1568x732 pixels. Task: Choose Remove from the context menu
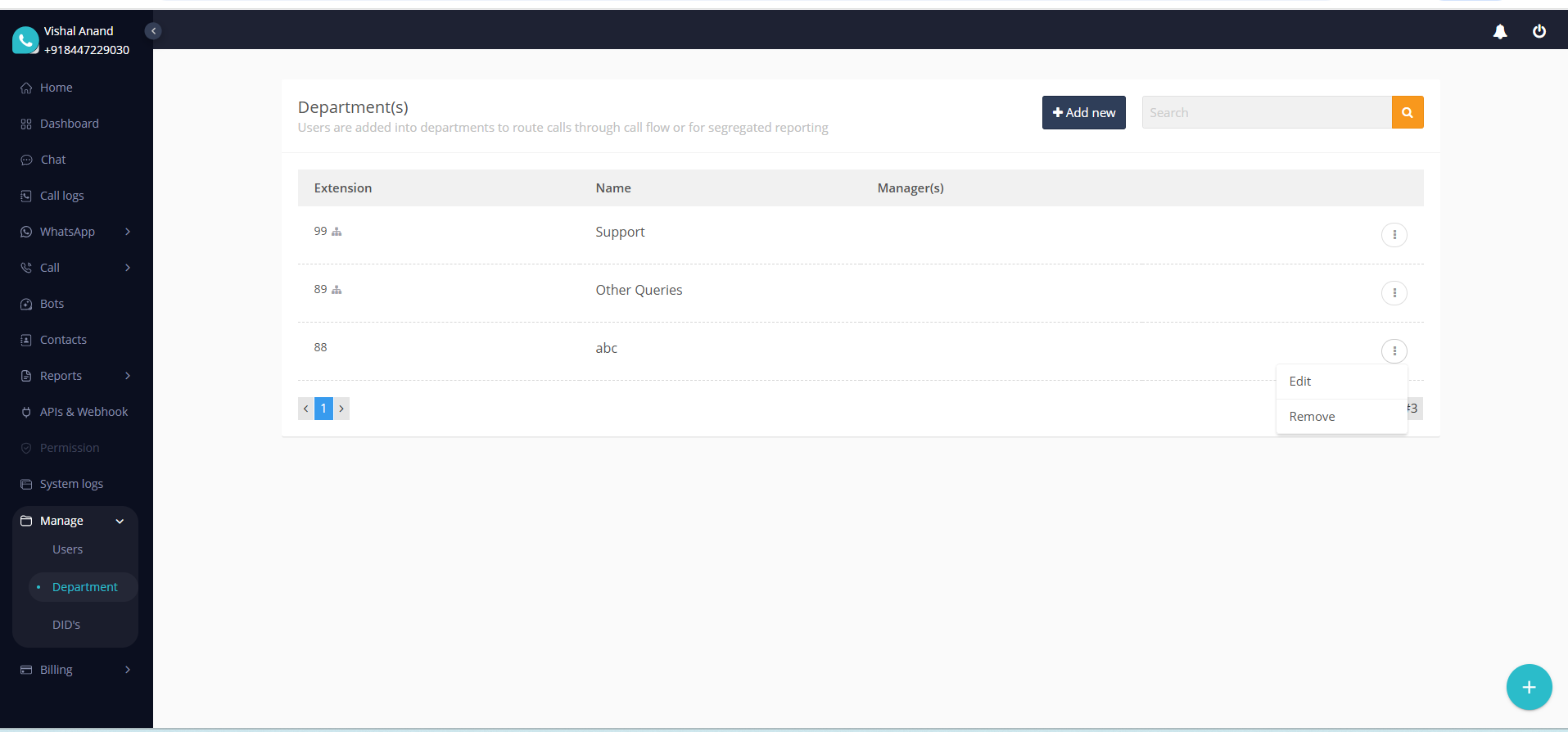click(1312, 417)
